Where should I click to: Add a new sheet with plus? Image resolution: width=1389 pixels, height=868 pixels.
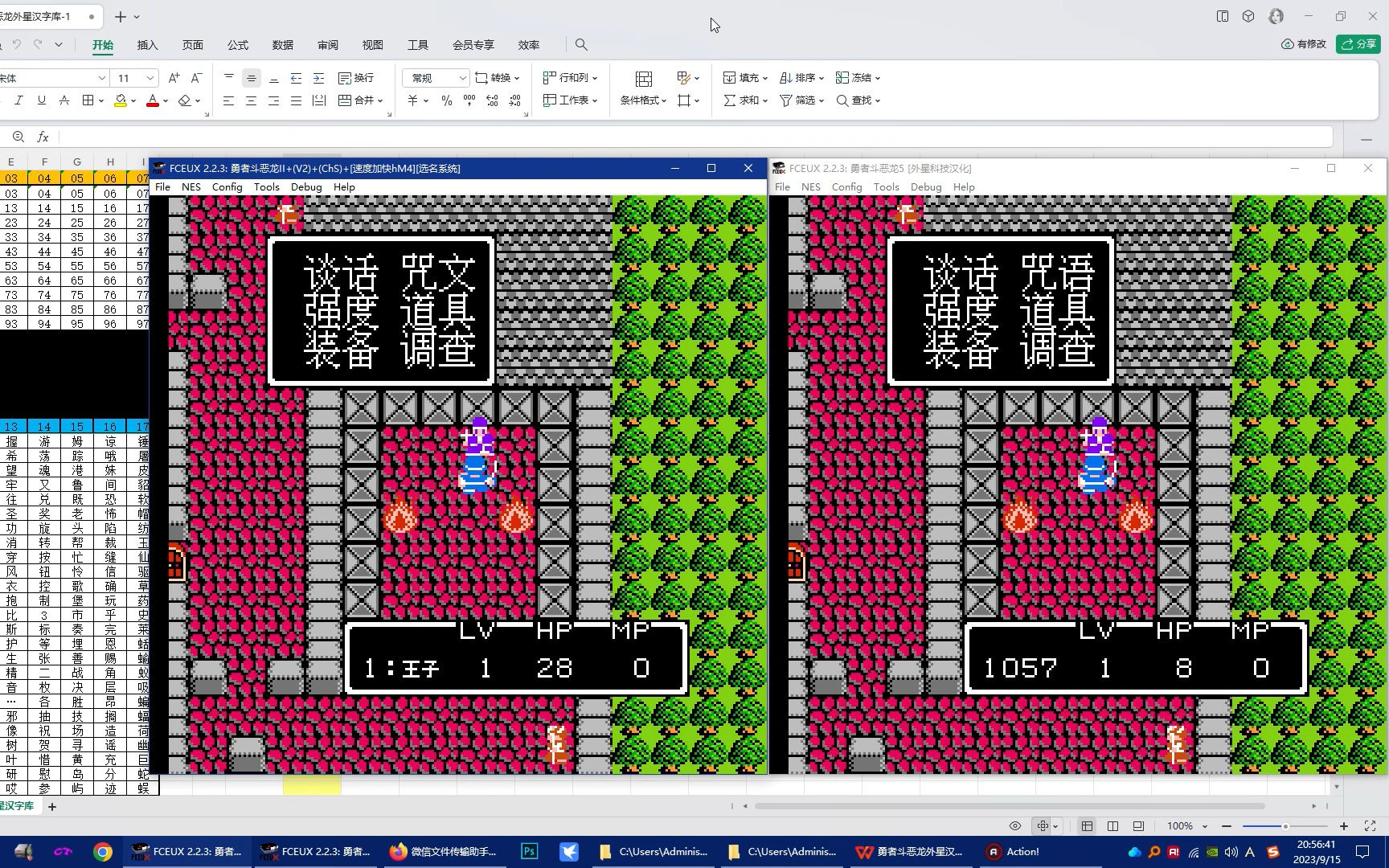click(x=52, y=806)
